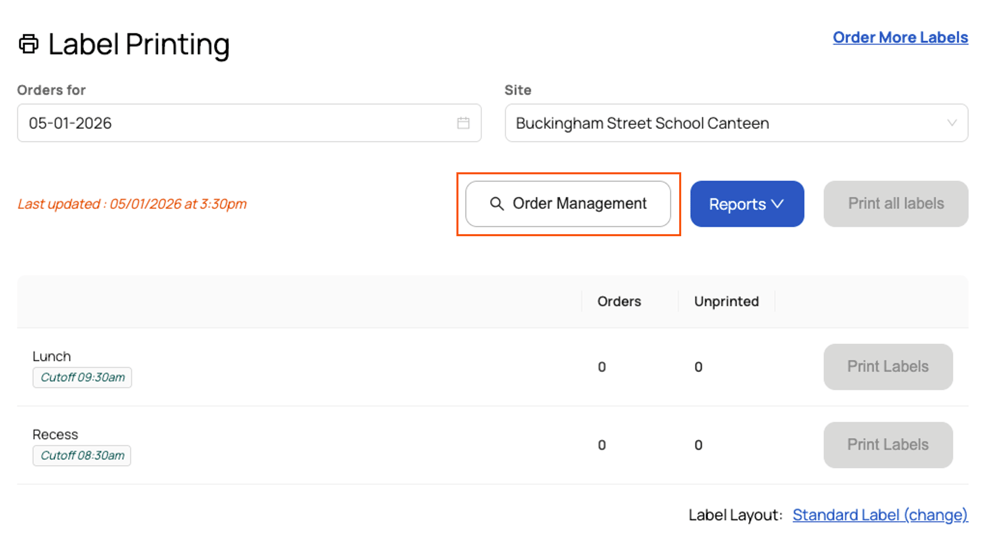
Task: Click the printer icon beside Label Printing
Action: coord(29,44)
